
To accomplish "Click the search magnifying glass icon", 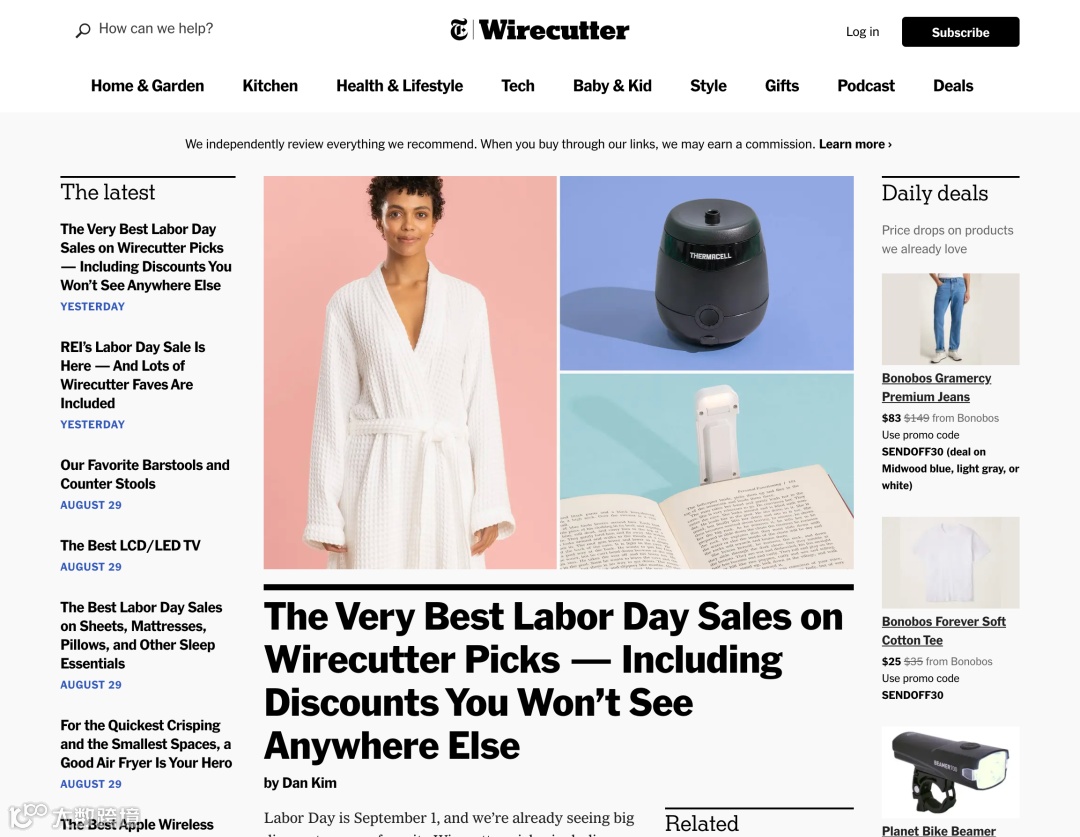I will (x=83, y=30).
